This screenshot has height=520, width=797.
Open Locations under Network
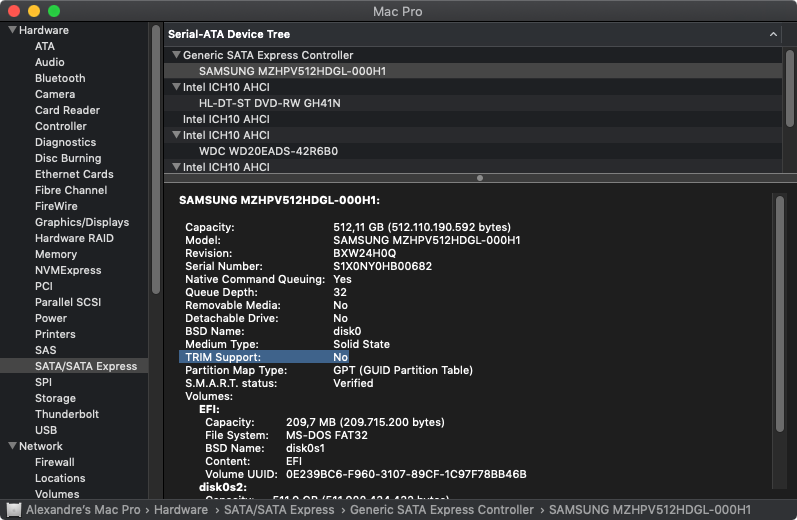[60, 478]
